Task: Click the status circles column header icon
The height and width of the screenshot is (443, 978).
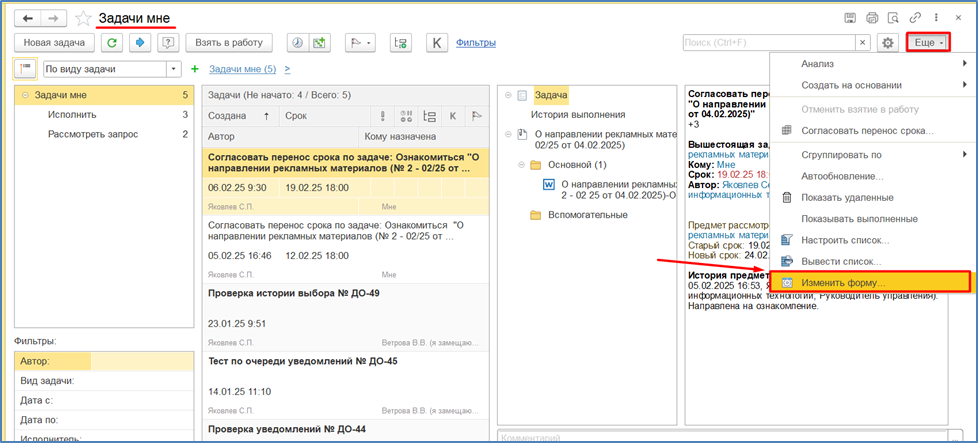Action: pyautogui.click(x=406, y=115)
